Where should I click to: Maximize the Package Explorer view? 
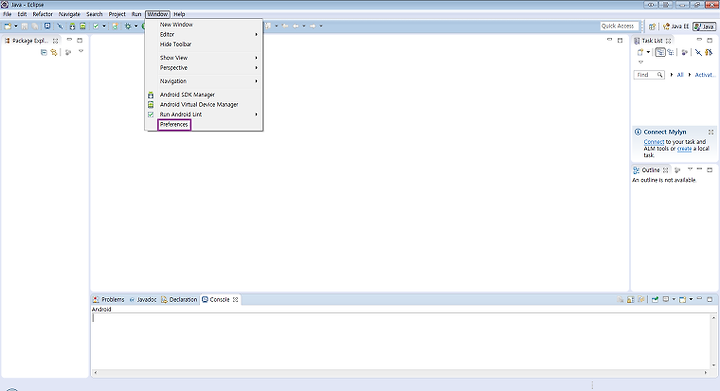click(79, 40)
